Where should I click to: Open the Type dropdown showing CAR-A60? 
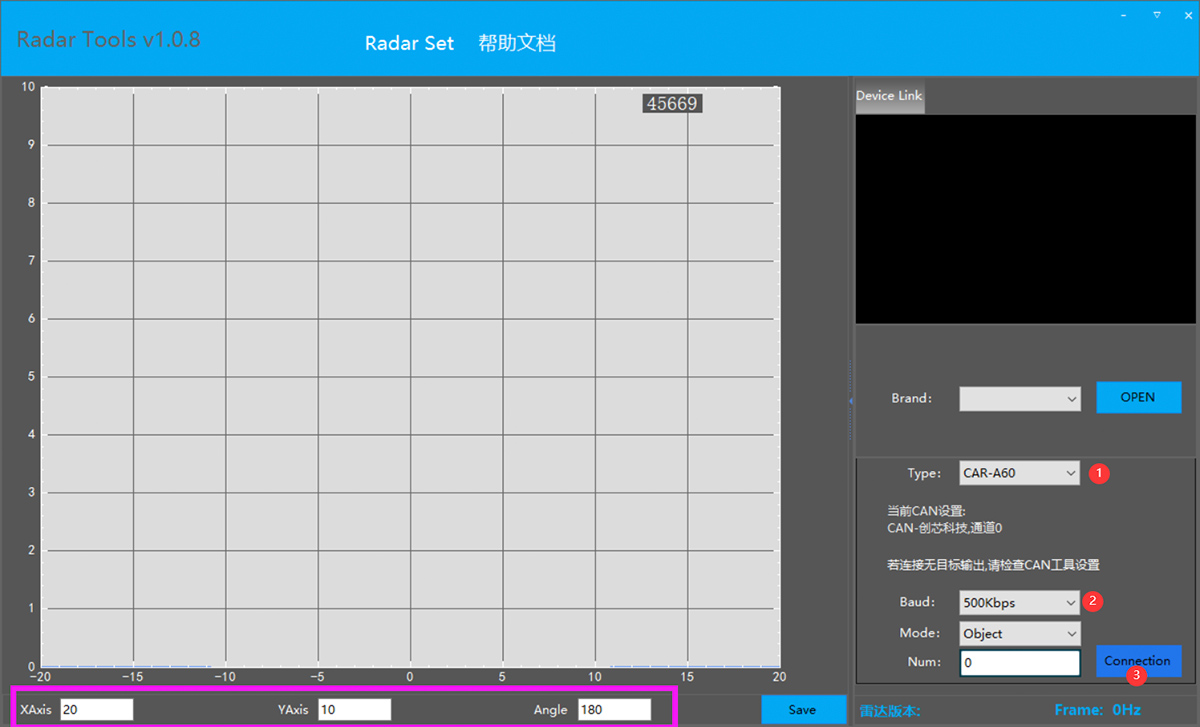[1019, 473]
